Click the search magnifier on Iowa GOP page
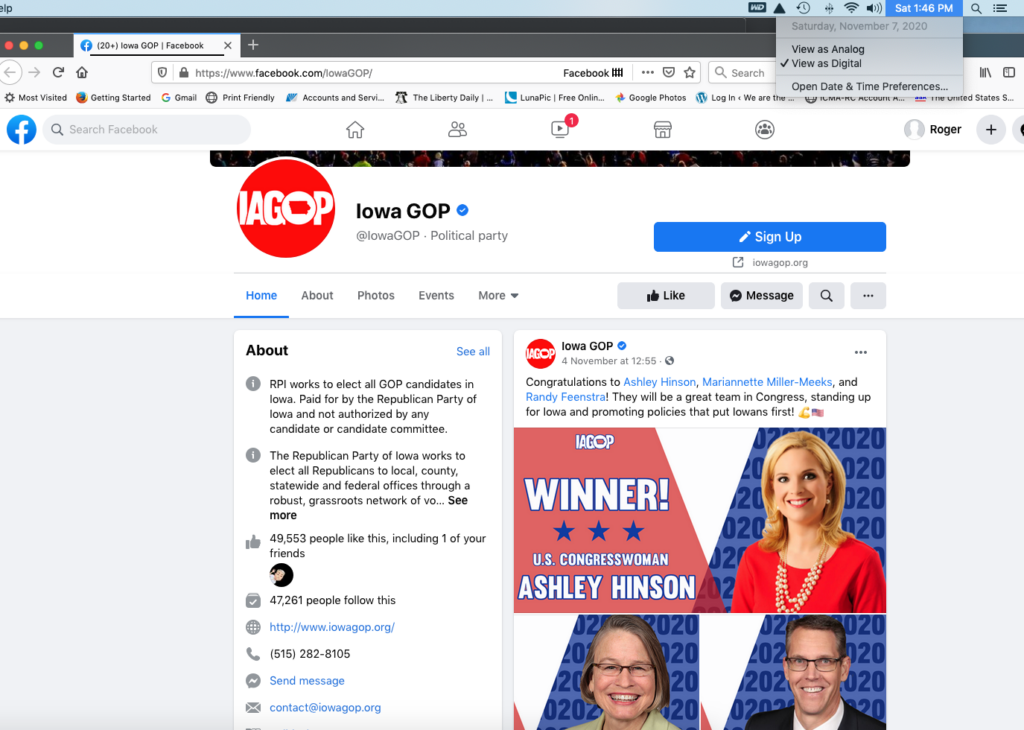 click(x=826, y=296)
